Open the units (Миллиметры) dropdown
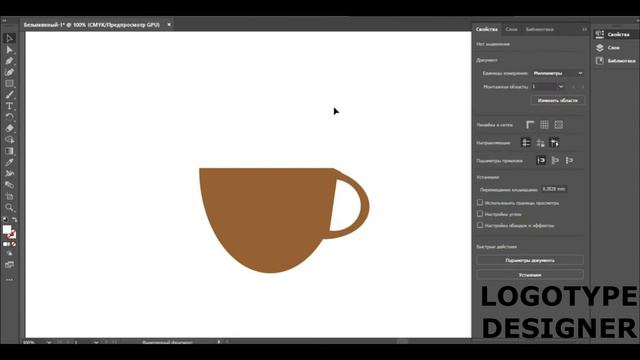This screenshot has width=640, height=360. pyautogui.click(x=558, y=73)
